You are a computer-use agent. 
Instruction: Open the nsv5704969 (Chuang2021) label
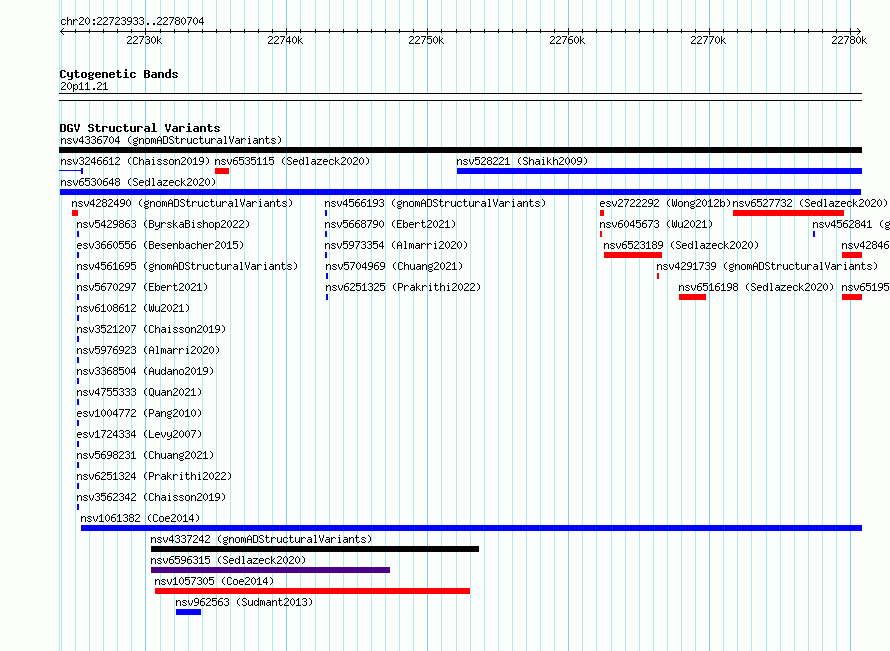(x=393, y=266)
